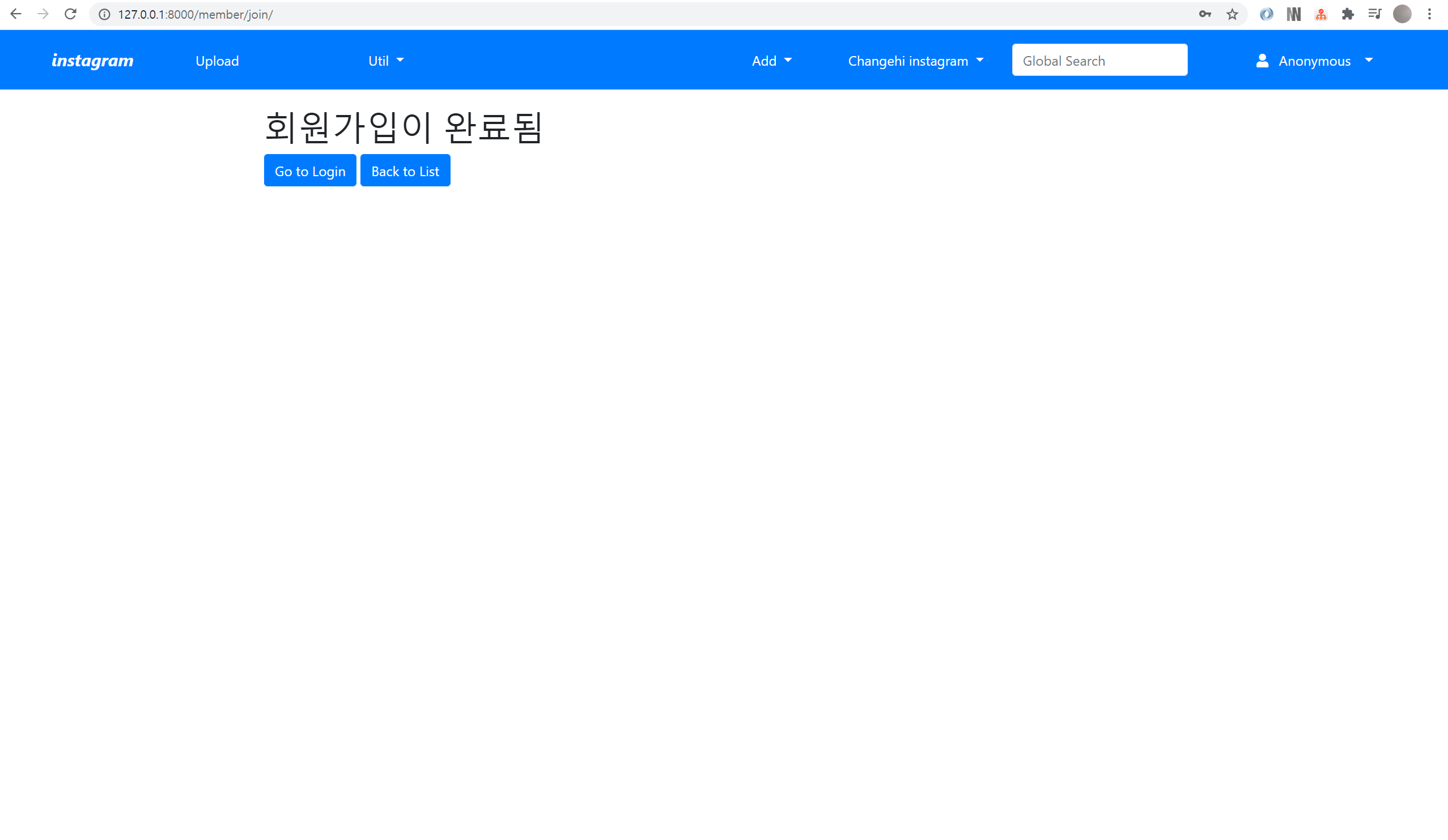Click the browser forward arrow

[43, 14]
